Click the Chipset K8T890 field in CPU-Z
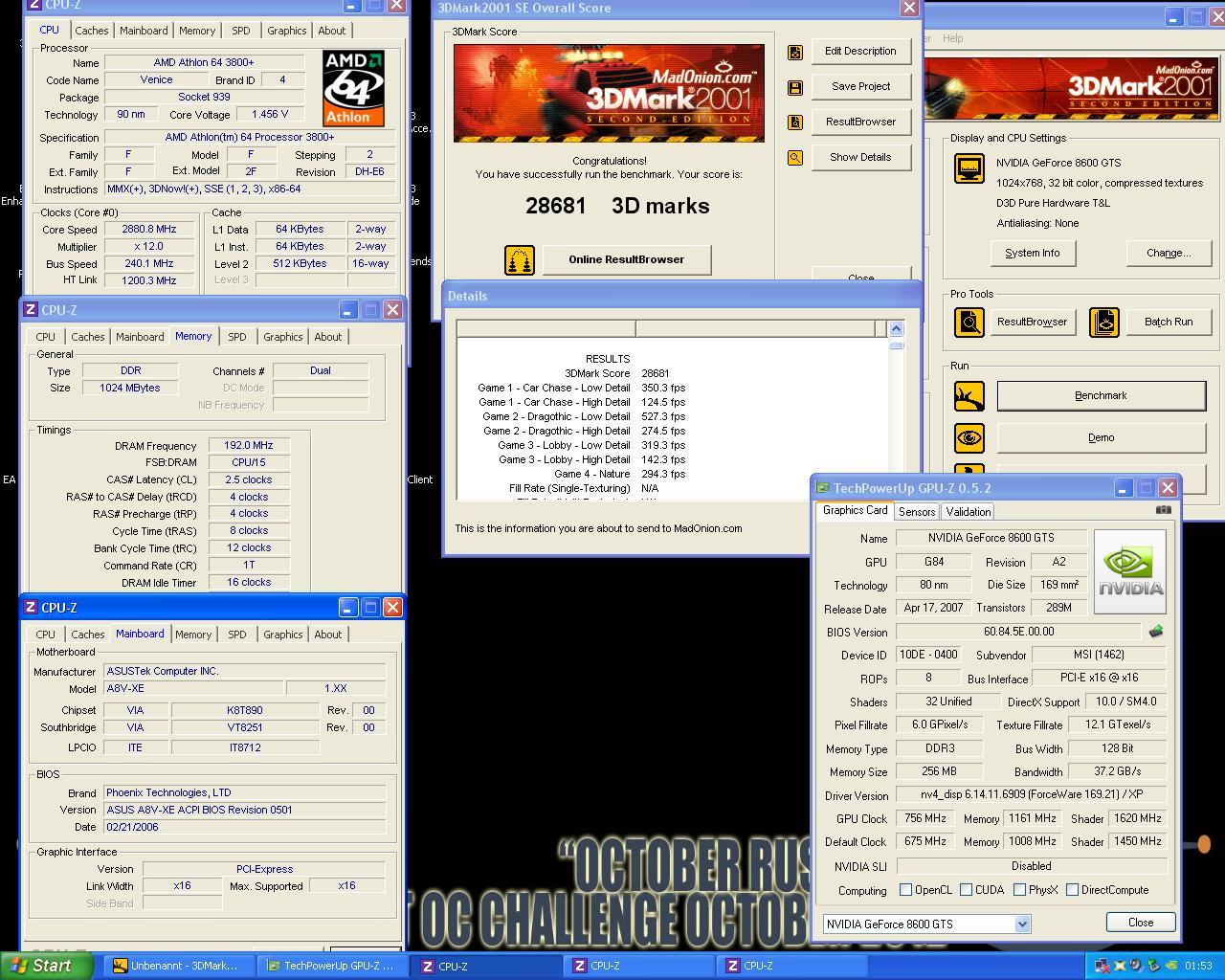The height and width of the screenshot is (980, 1225). 245,710
